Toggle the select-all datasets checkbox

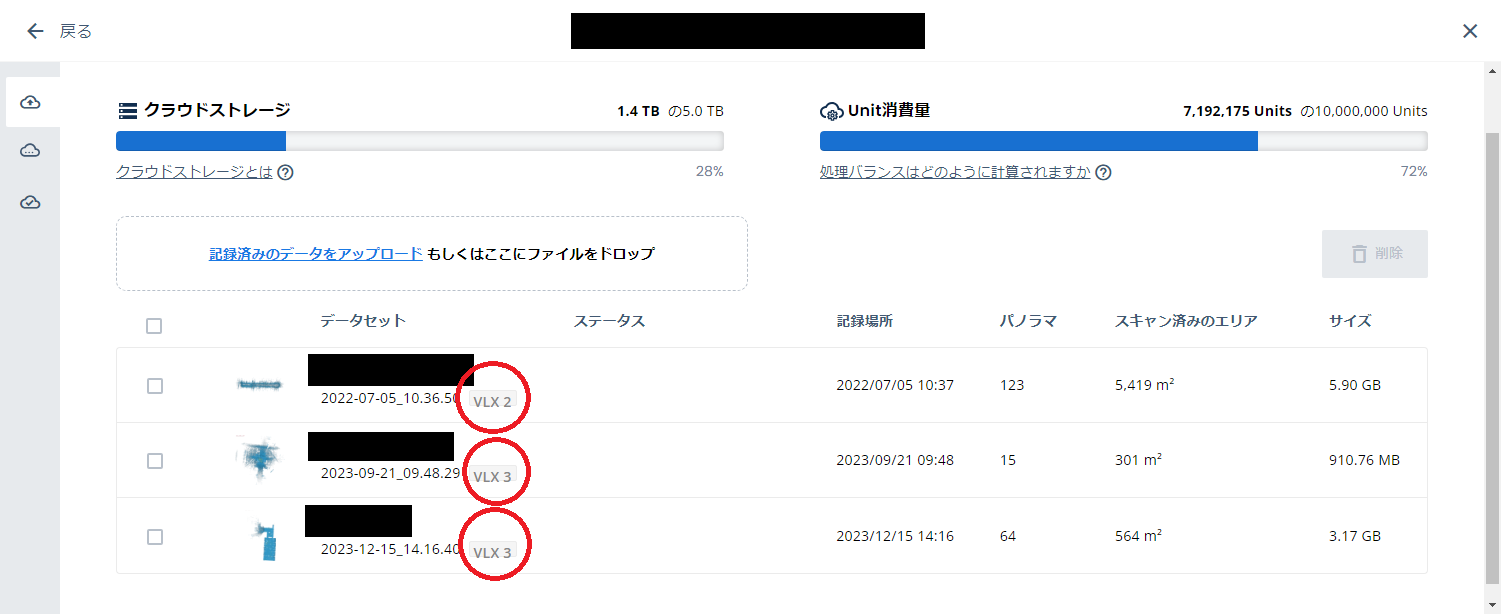point(154,326)
